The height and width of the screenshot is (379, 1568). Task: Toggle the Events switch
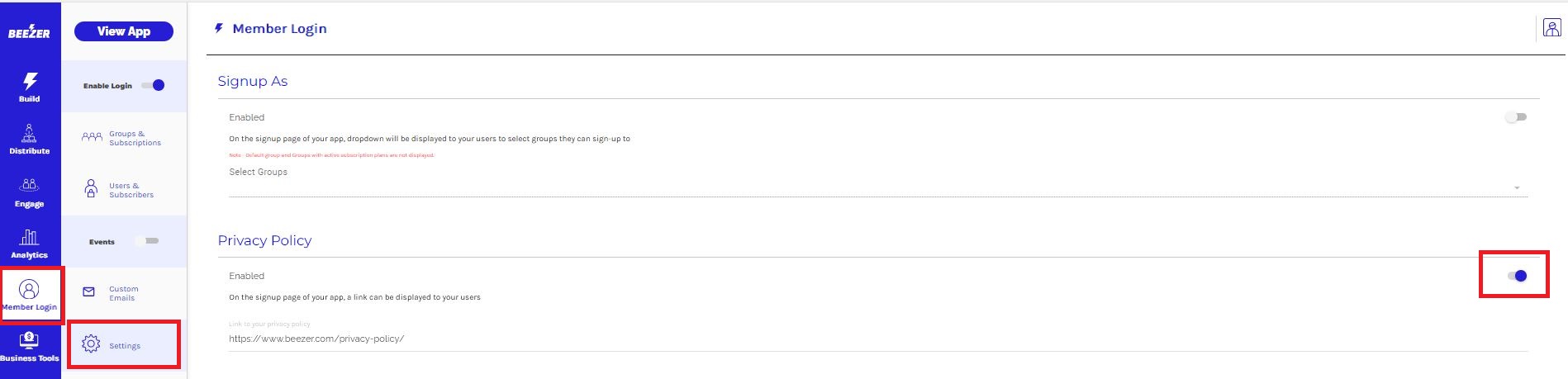pos(147,241)
